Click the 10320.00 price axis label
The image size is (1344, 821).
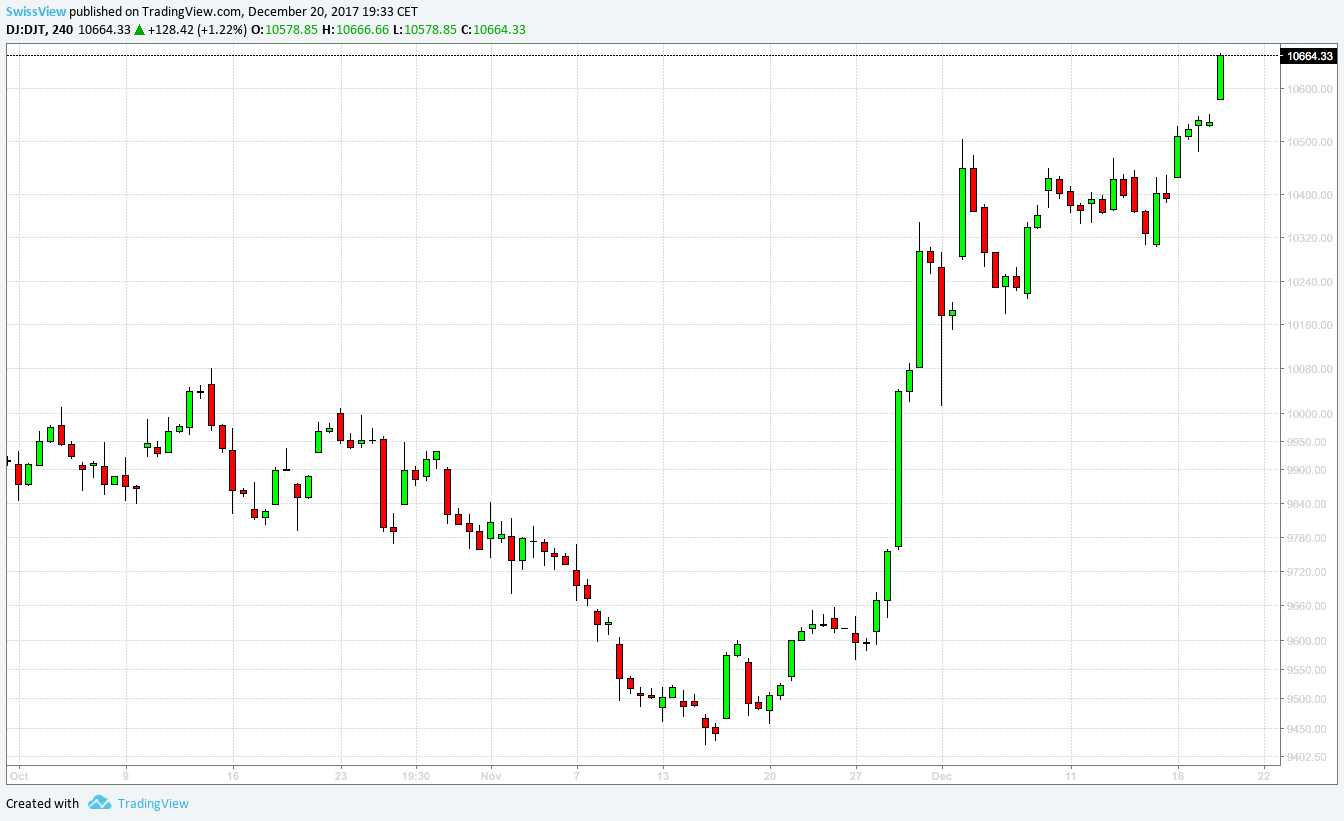click(x=1311, y=238)
